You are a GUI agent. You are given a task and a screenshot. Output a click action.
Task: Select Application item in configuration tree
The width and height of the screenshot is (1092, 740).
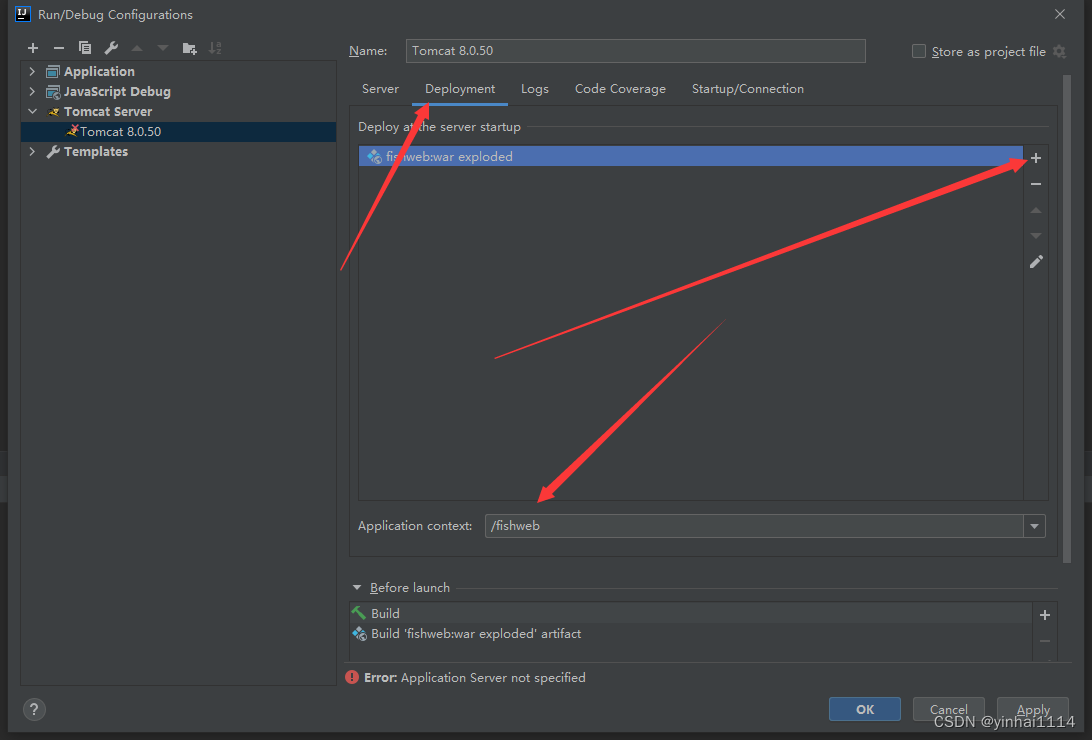[x=99, y=71]
